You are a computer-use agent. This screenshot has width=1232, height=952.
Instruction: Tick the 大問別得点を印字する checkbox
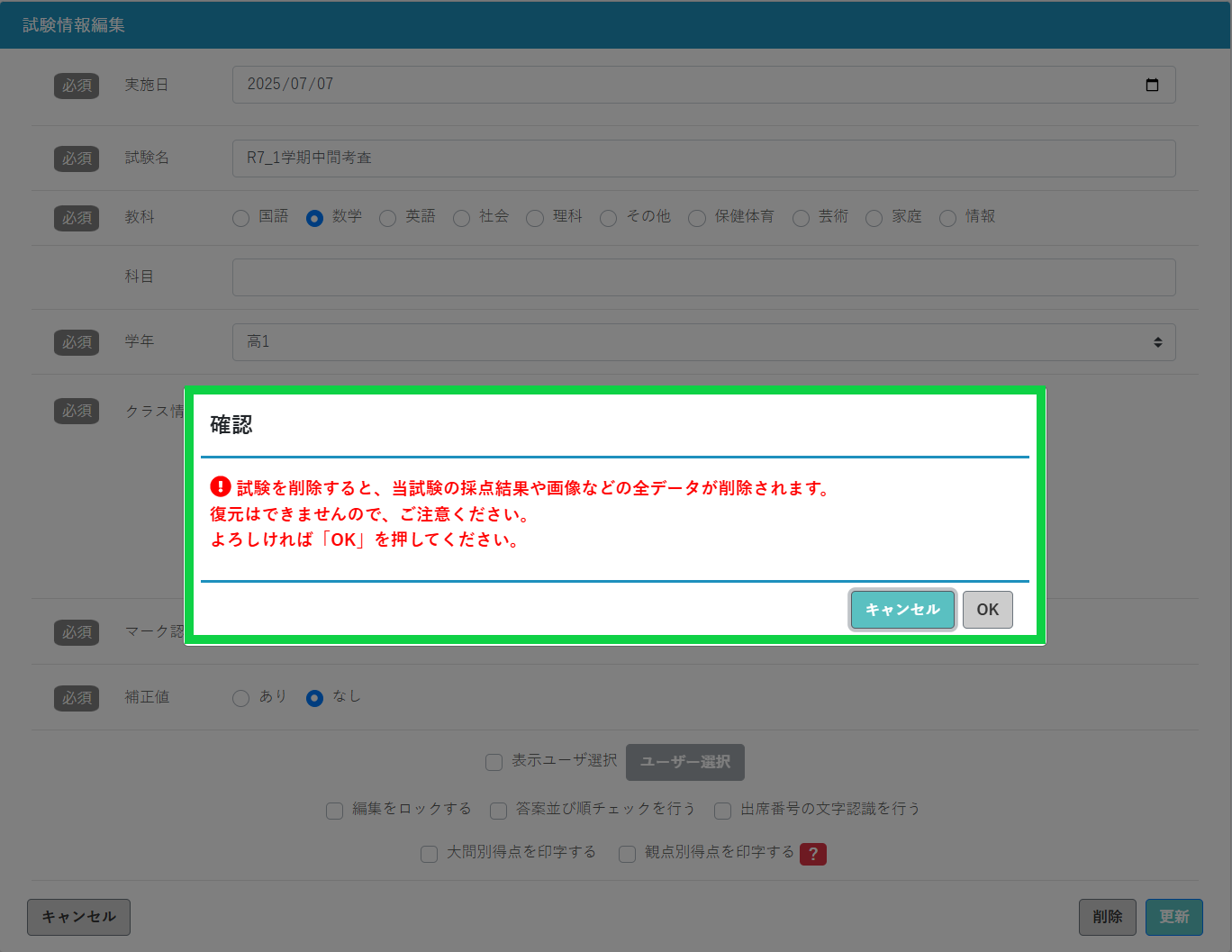429,854
